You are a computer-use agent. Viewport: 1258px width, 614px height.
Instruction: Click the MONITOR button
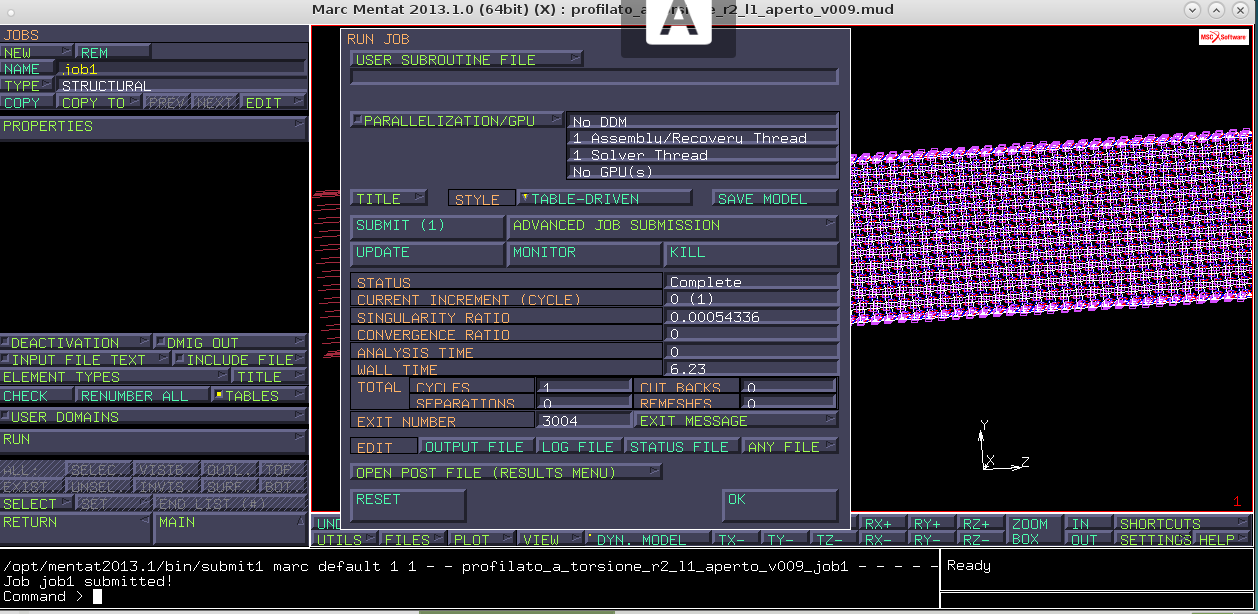(x=584, y=253)
